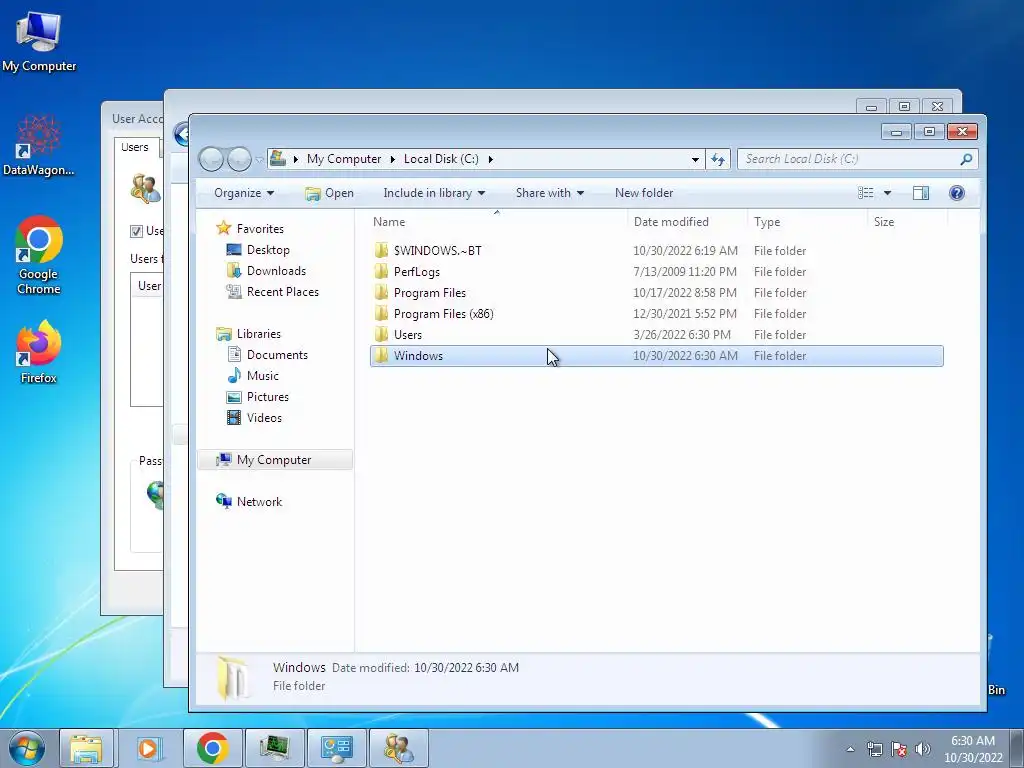Sort by the Name column header
Viewport: 1024px width, 768px height.
click(389, 222)
